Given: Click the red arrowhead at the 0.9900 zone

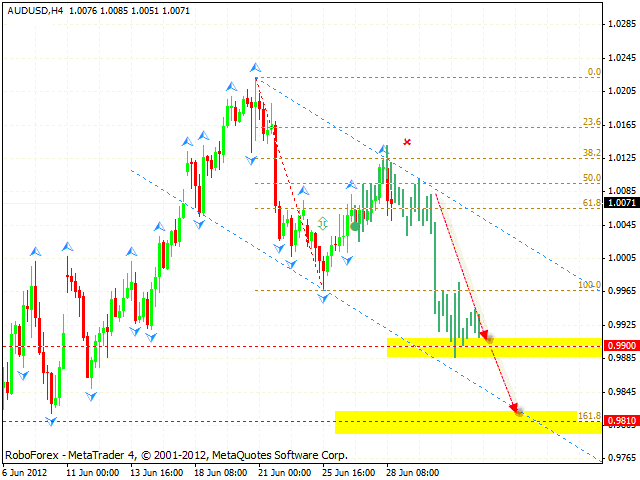Looking at the screenshot, I should point(487,338).
